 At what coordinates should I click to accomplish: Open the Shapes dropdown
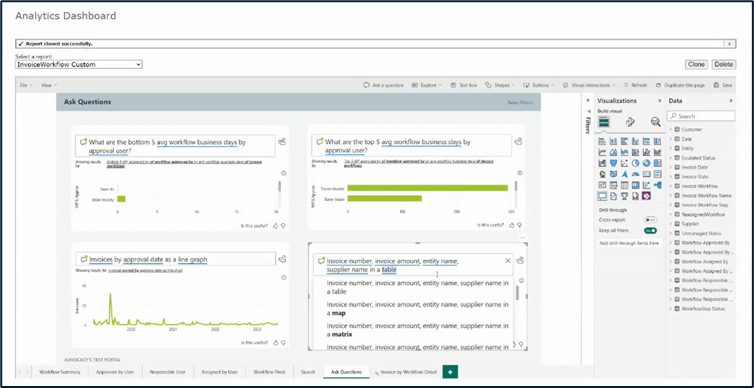[x=500, y=85]
